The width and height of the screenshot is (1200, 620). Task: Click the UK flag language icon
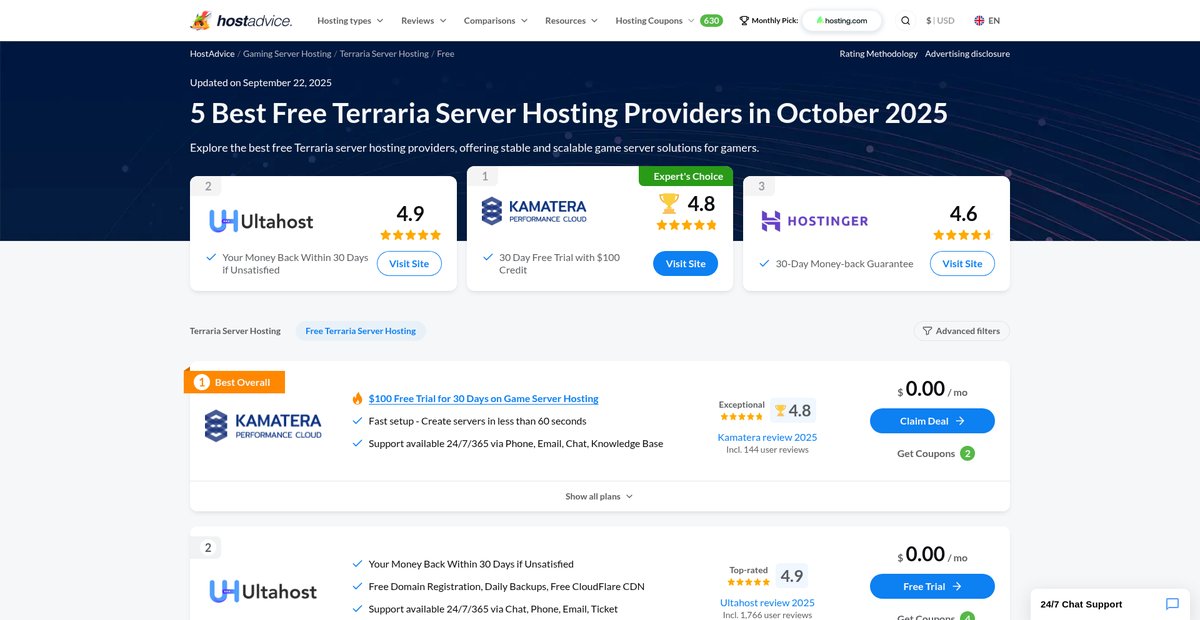[x=979, y=20]
